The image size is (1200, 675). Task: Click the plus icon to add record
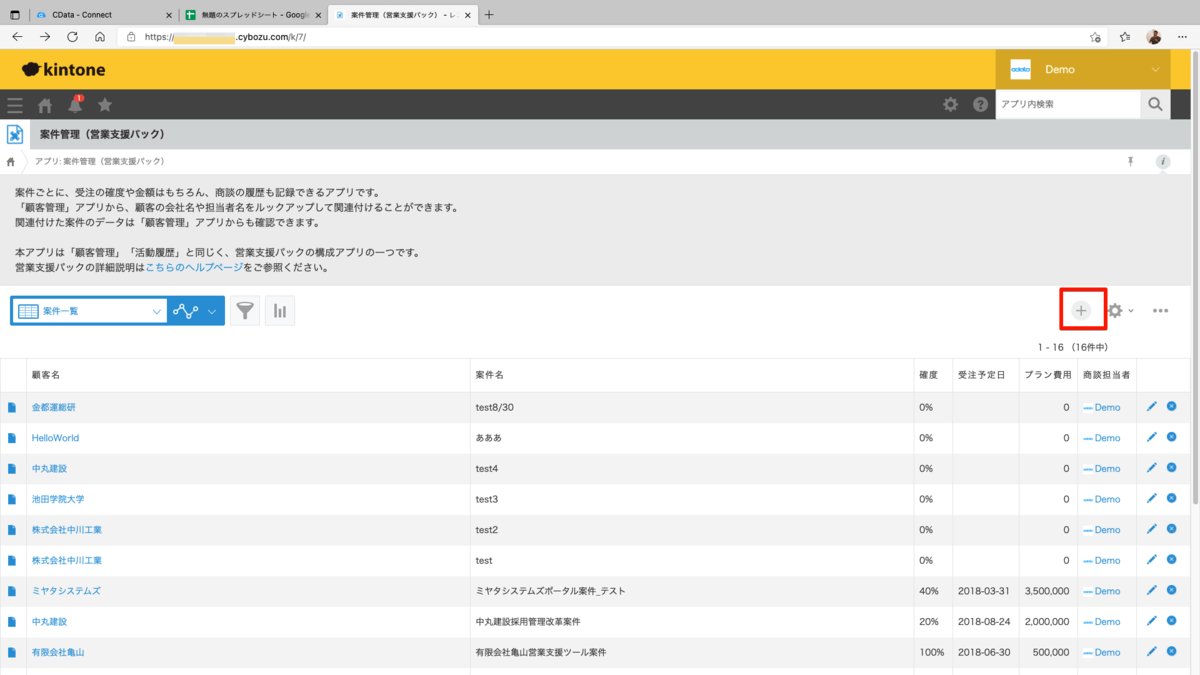pyautogui.click(x=1081, y=311)
